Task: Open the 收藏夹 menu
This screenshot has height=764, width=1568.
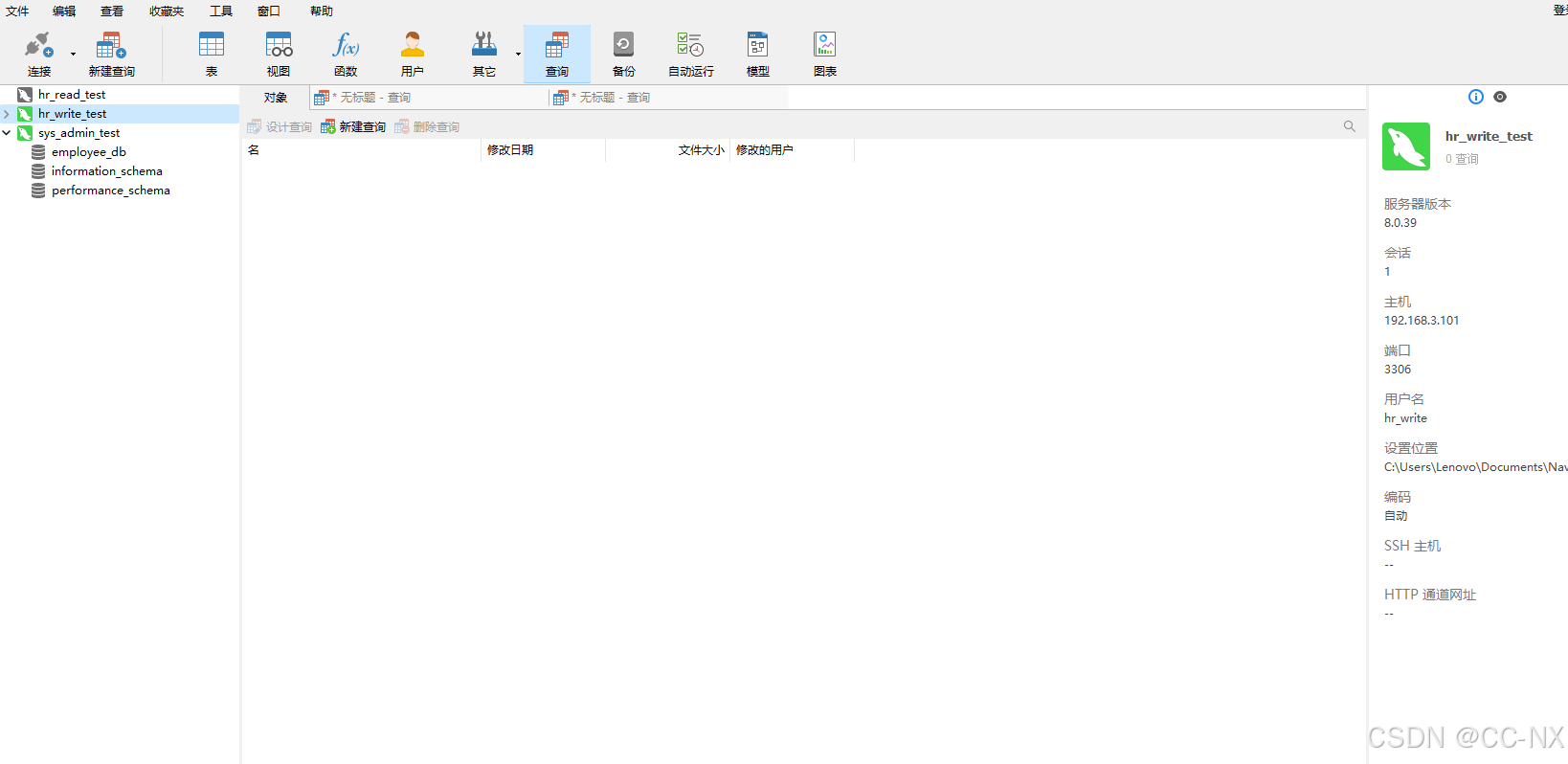Action: point(167,11)
